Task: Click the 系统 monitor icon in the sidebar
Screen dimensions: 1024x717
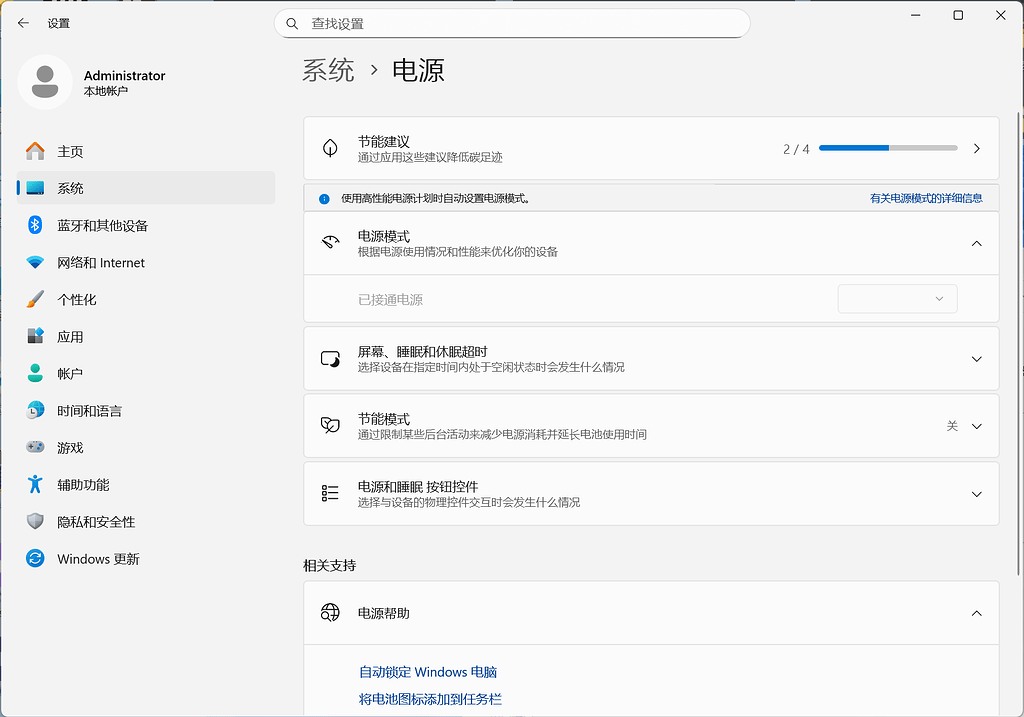Action: pyautogui.click(x=35, y=188)
